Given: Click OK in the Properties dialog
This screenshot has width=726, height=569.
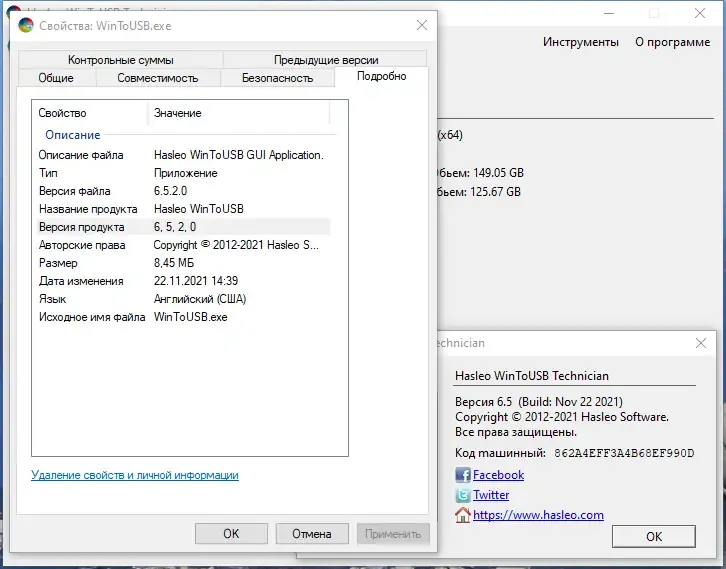Looking at the screenshot, I should [x=231, y=534].
